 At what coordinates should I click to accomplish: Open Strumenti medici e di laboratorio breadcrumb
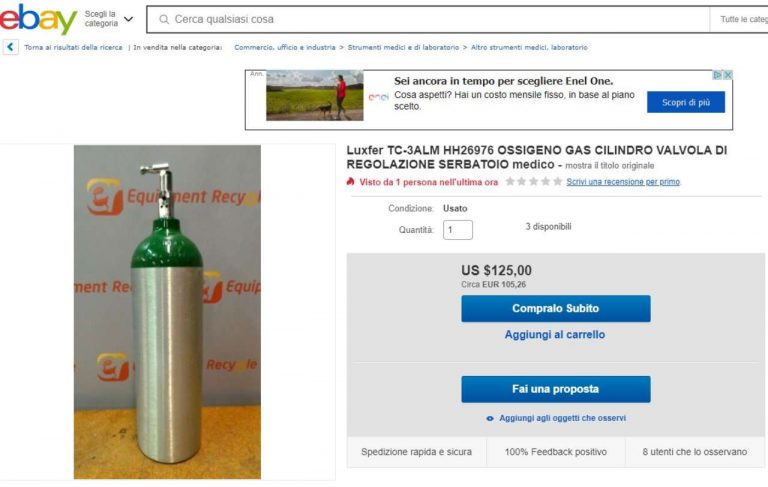pos(403,48)
